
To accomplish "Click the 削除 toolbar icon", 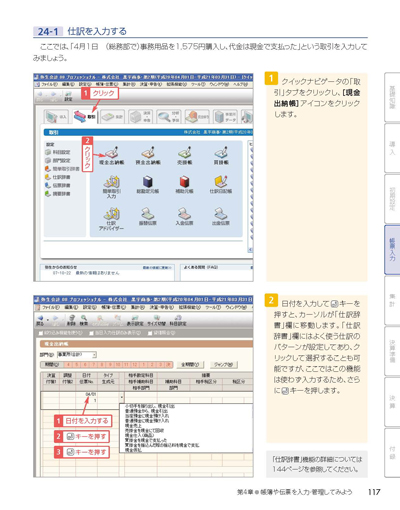I will [71, 320].
